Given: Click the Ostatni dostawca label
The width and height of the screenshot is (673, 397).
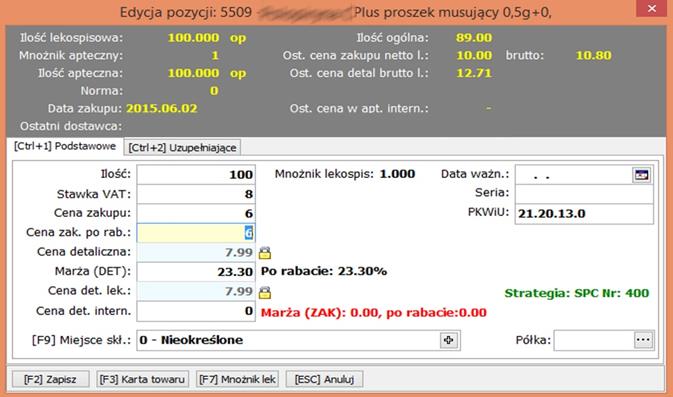Looking at the screenshot, I should point(71,126).
